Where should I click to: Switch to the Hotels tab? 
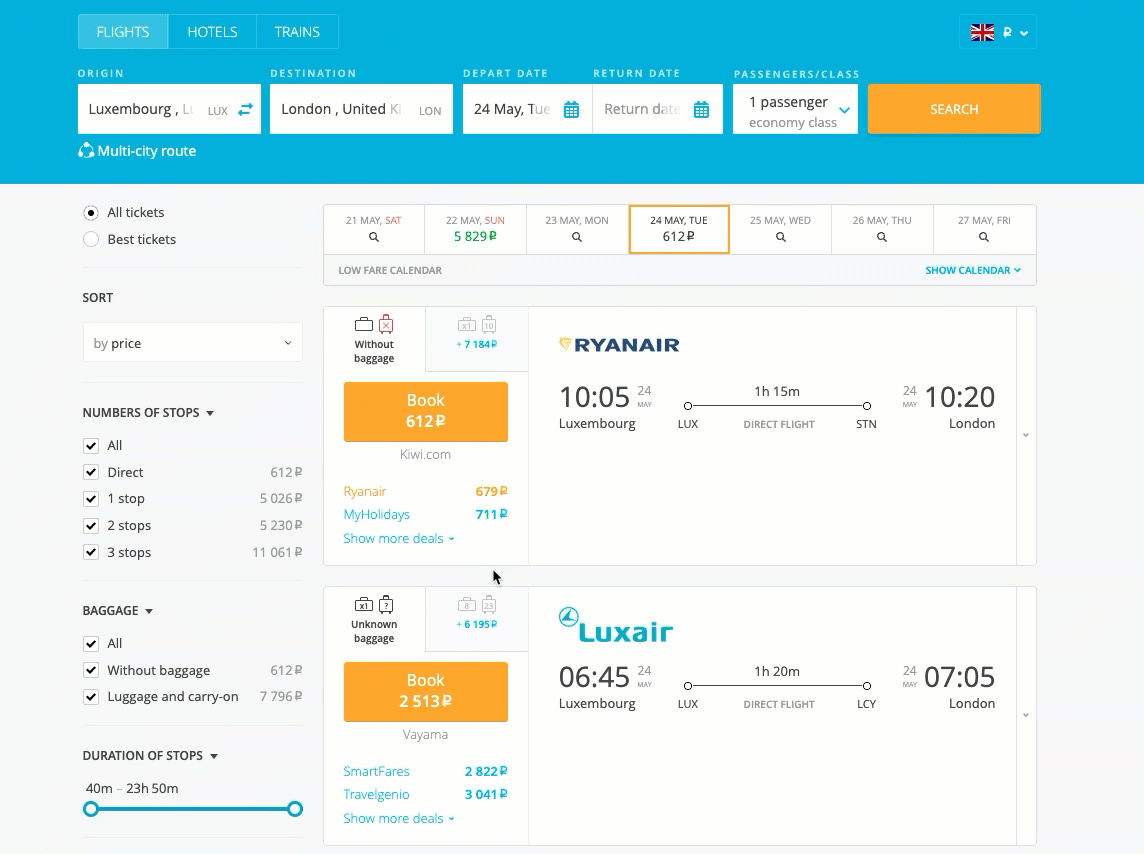(212, 32)
